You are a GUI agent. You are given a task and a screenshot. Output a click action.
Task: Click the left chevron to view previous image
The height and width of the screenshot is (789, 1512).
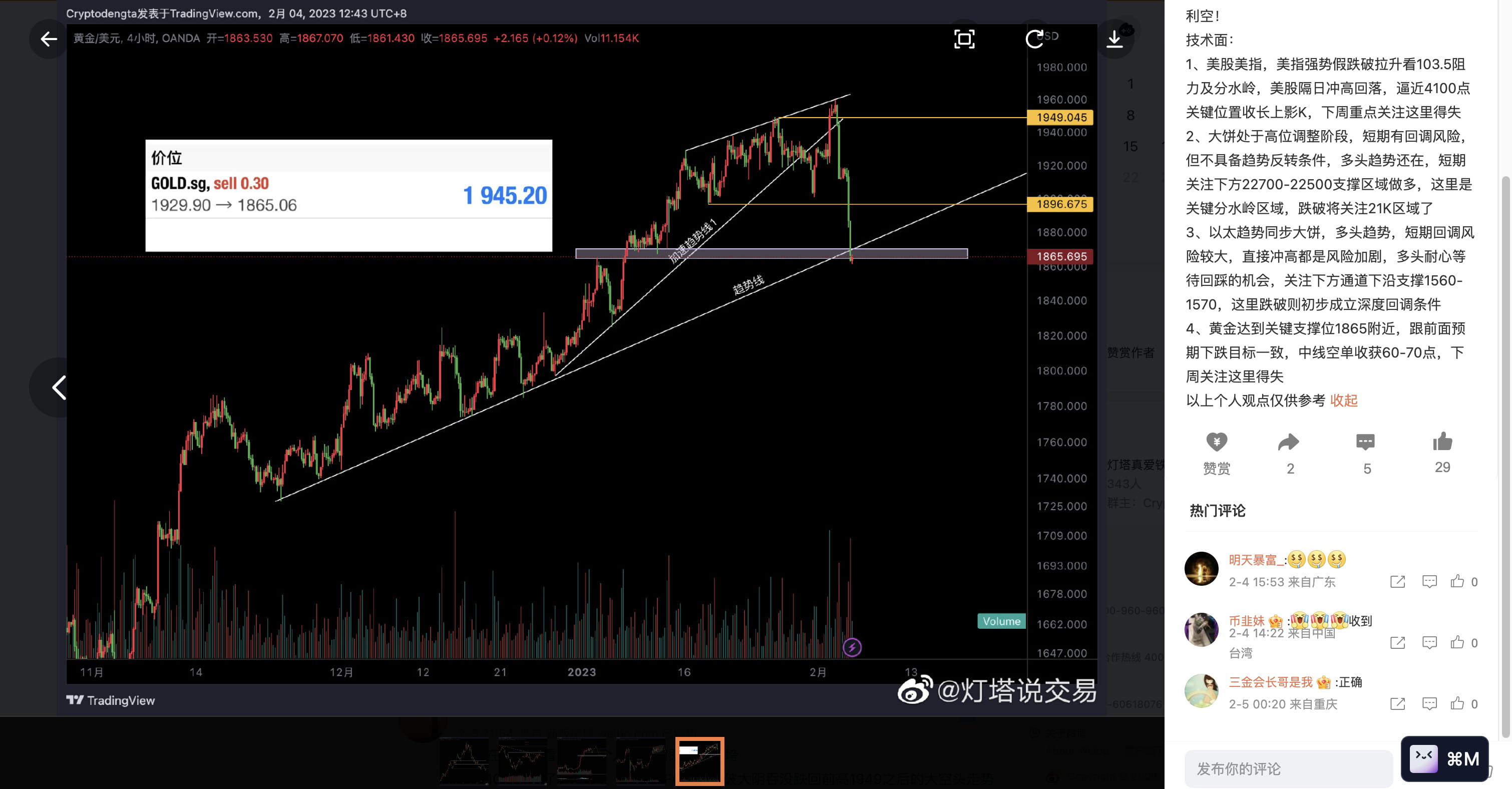[58, 387]
